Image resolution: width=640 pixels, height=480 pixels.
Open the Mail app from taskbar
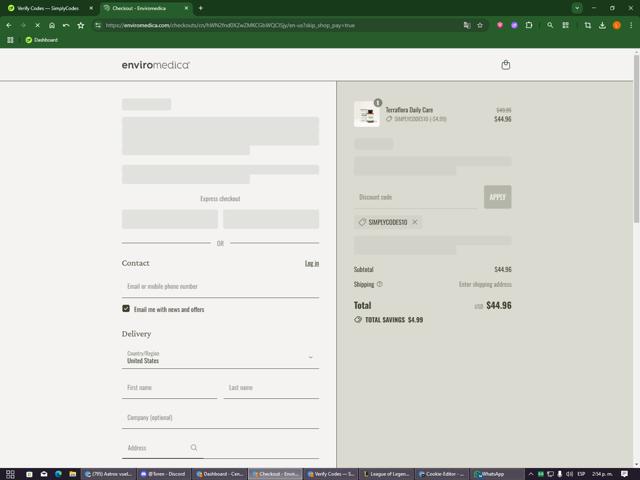[44, 474]
